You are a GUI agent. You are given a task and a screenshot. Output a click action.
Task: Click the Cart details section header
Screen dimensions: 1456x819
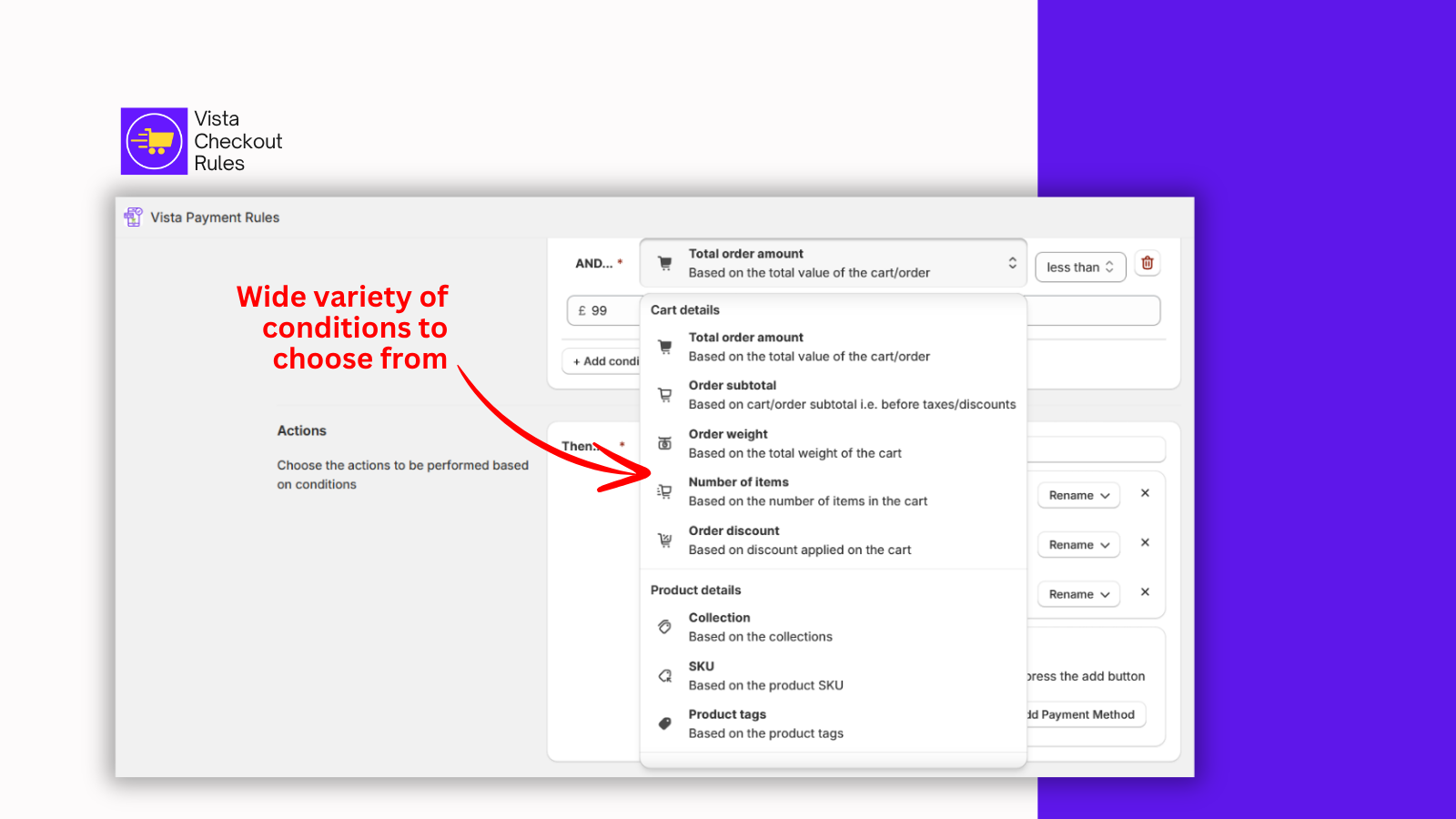(685, 309)
